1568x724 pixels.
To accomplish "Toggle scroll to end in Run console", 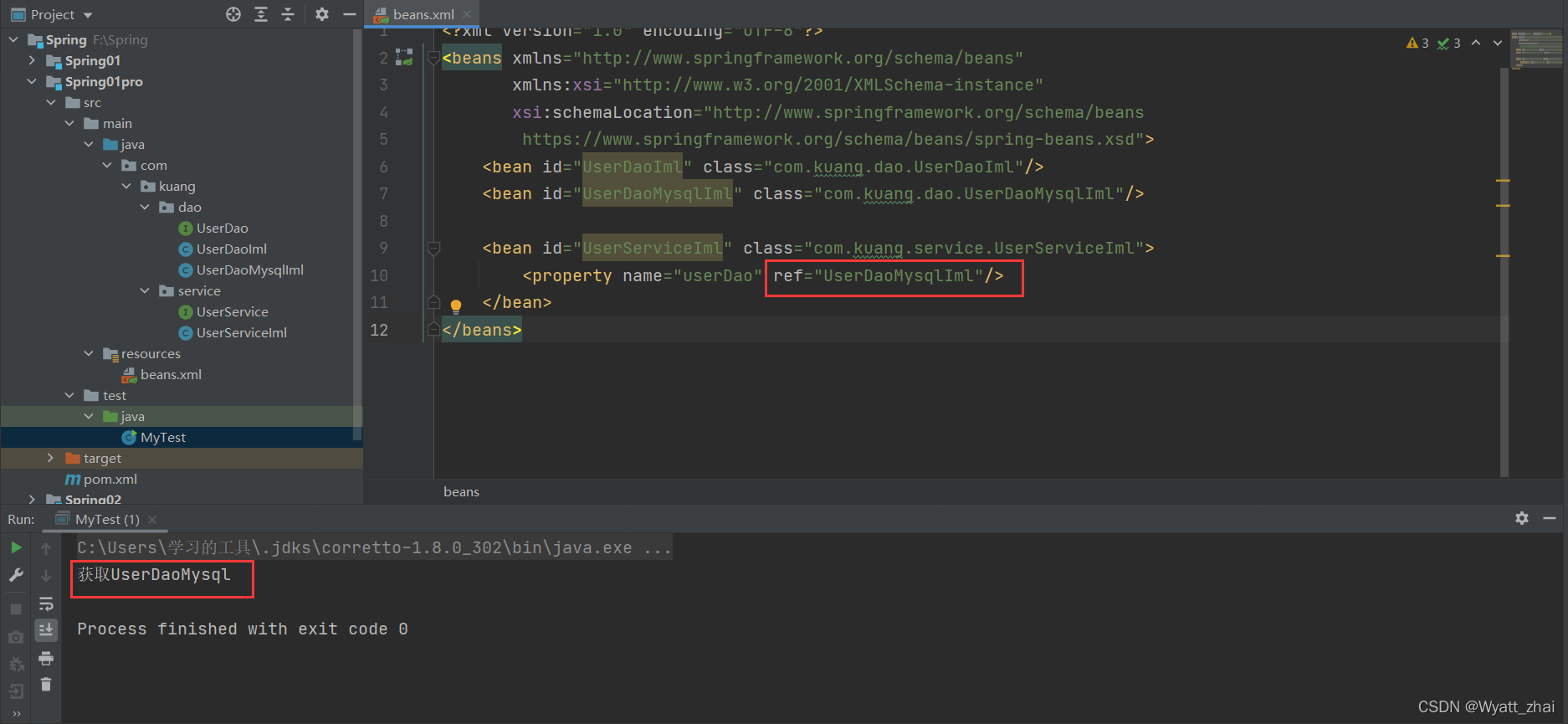I will point(46,629).
